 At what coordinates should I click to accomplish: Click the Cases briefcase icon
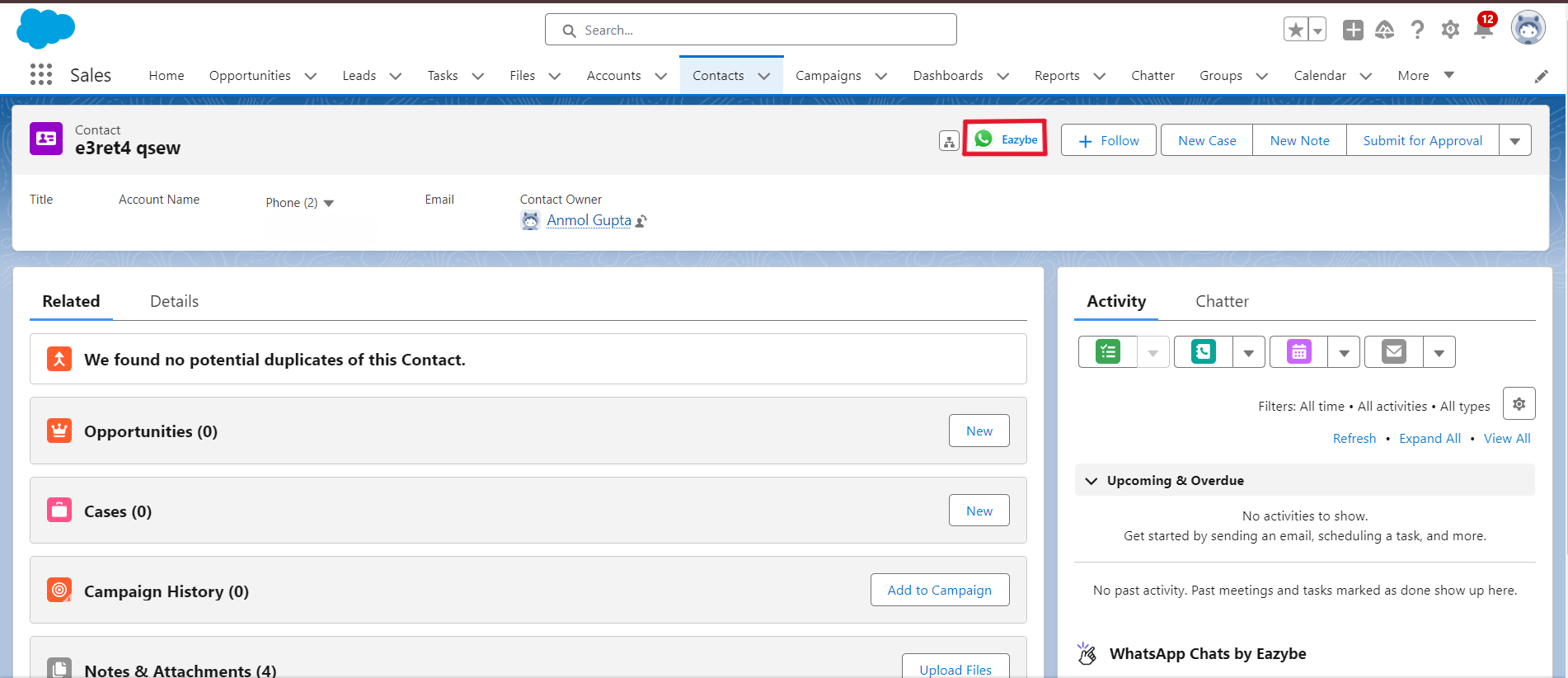coord(59,511)
